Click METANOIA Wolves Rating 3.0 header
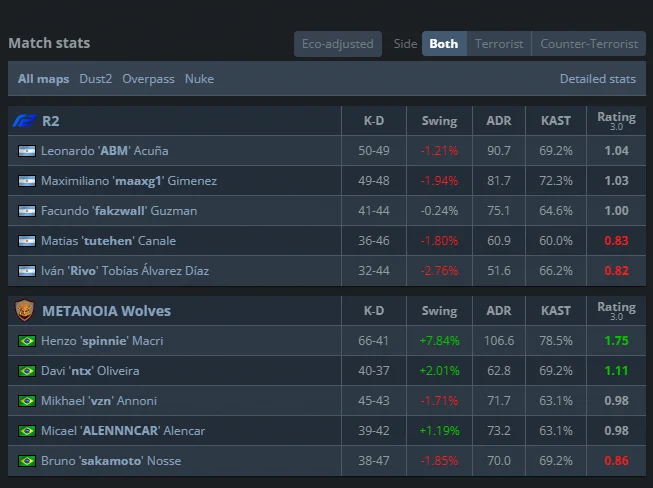Image resolution: width=653 pixels, height=488 pixels. click(x=616, y=311)
